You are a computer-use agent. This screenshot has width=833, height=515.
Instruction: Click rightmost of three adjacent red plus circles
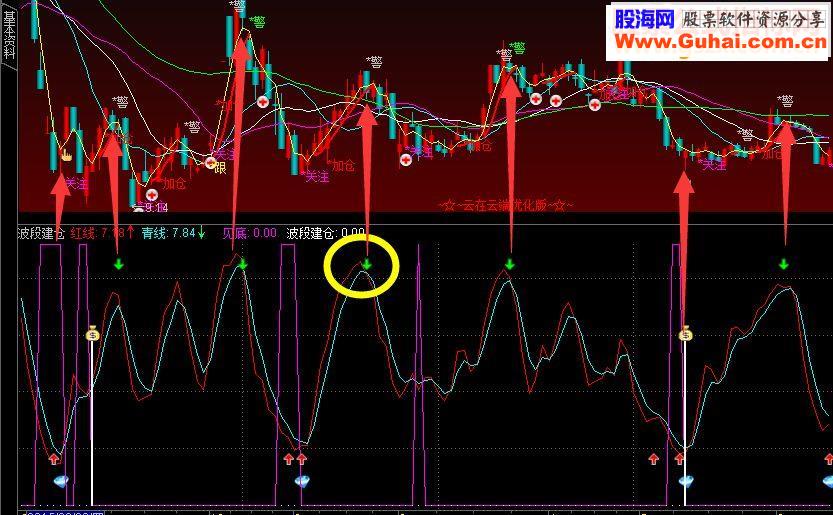pos(595,105)
